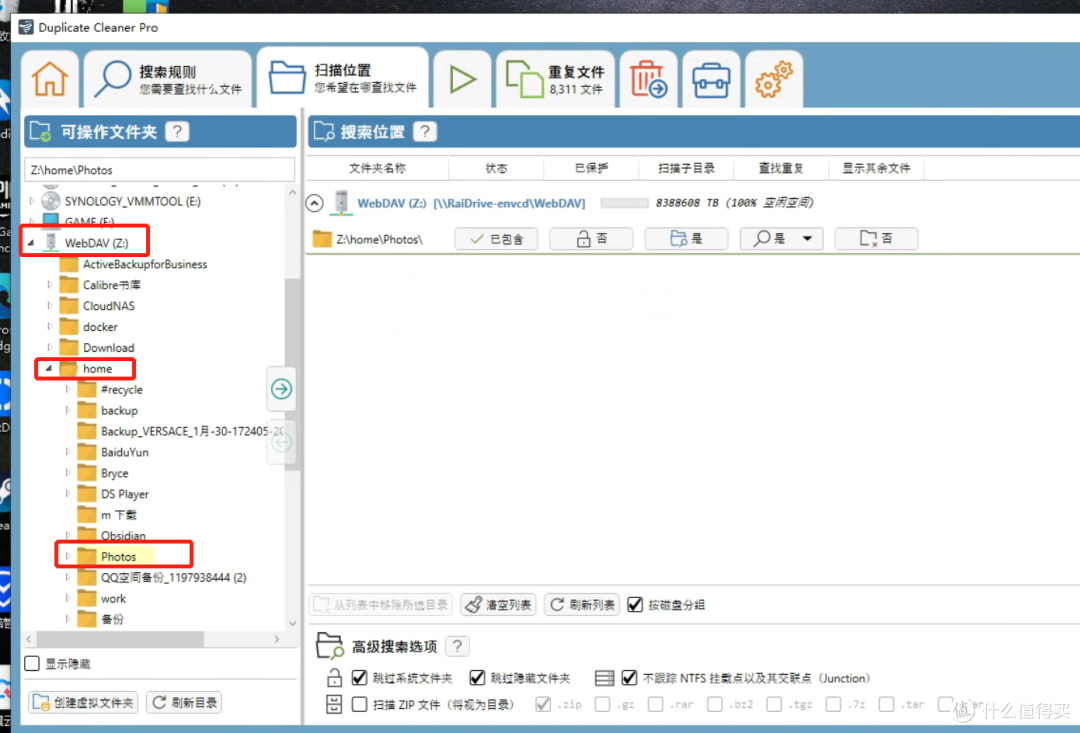The image size is (1080, 733).
Task: Expand the docker folder
Action: click(x=50, y=327)
